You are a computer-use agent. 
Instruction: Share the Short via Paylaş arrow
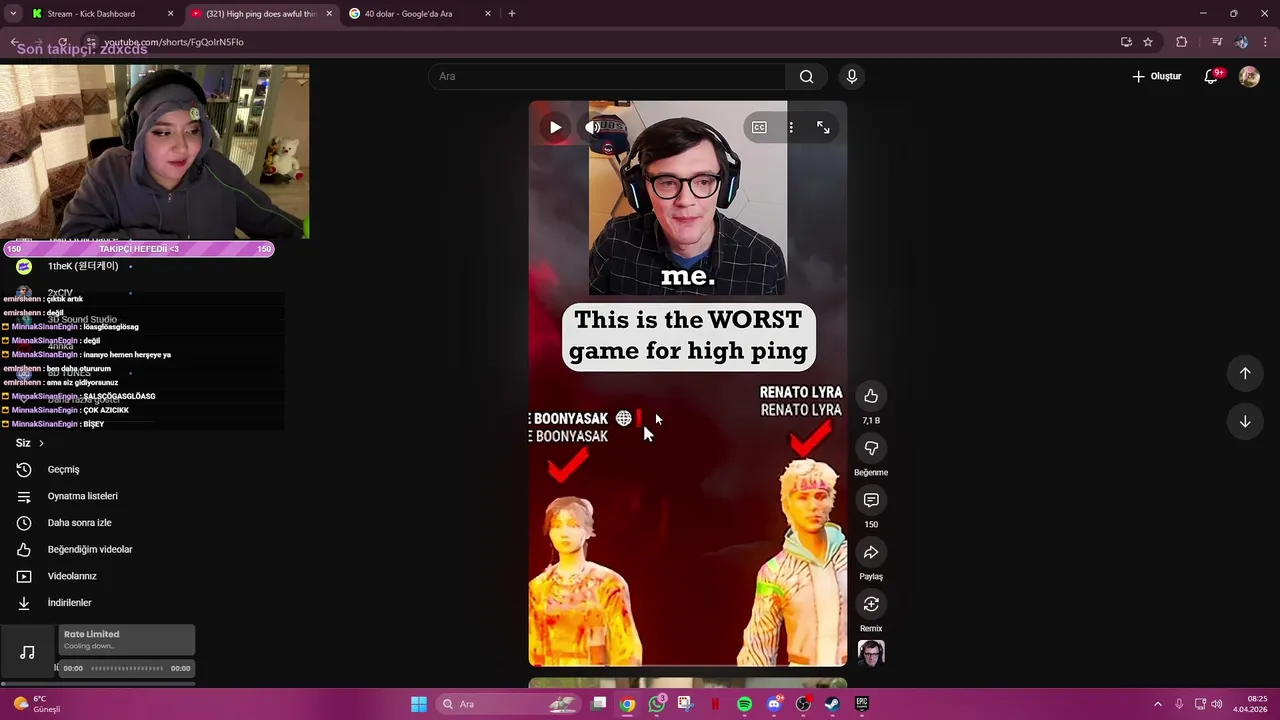(x=871, y=552)
